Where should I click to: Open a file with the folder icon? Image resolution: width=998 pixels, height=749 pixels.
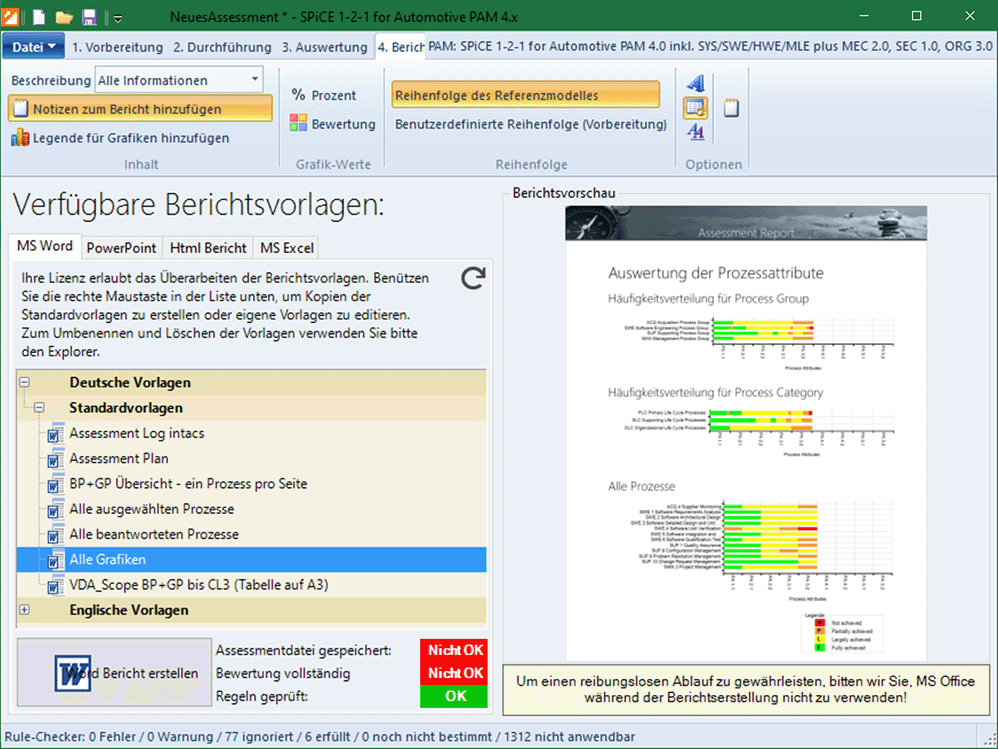tap(64, 17)
